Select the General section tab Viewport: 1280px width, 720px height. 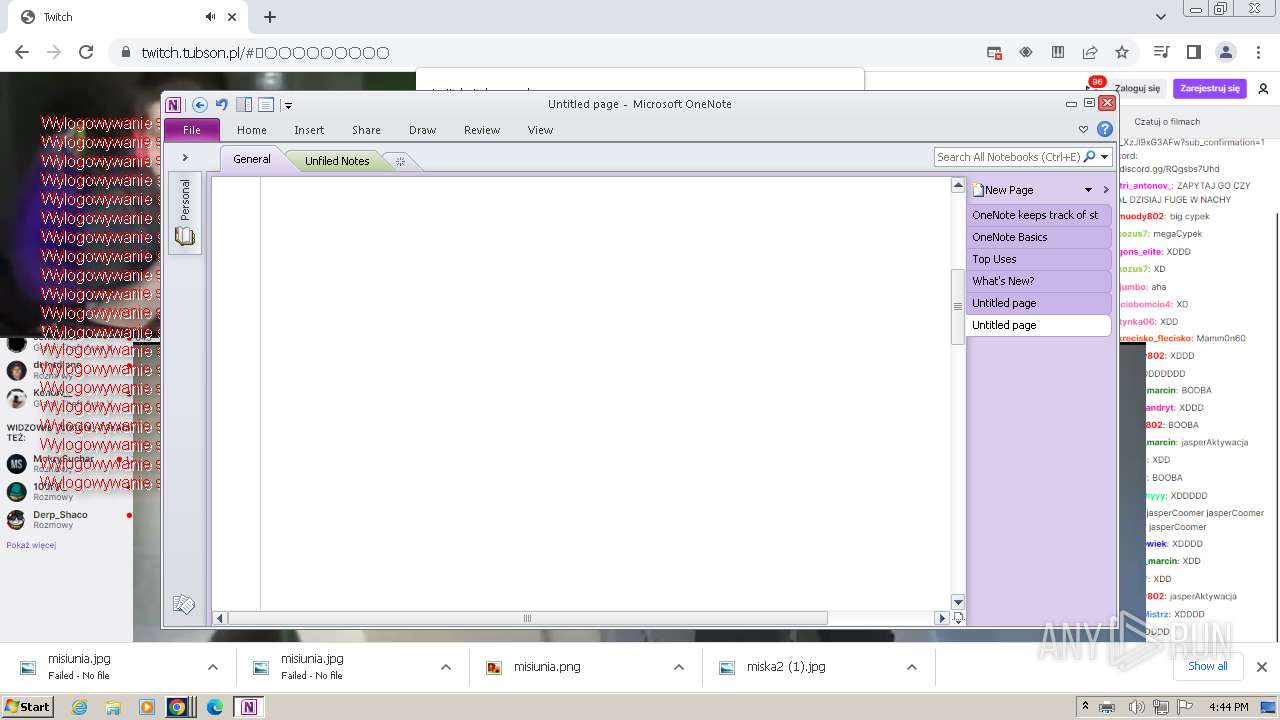click(x=252, y=159)
